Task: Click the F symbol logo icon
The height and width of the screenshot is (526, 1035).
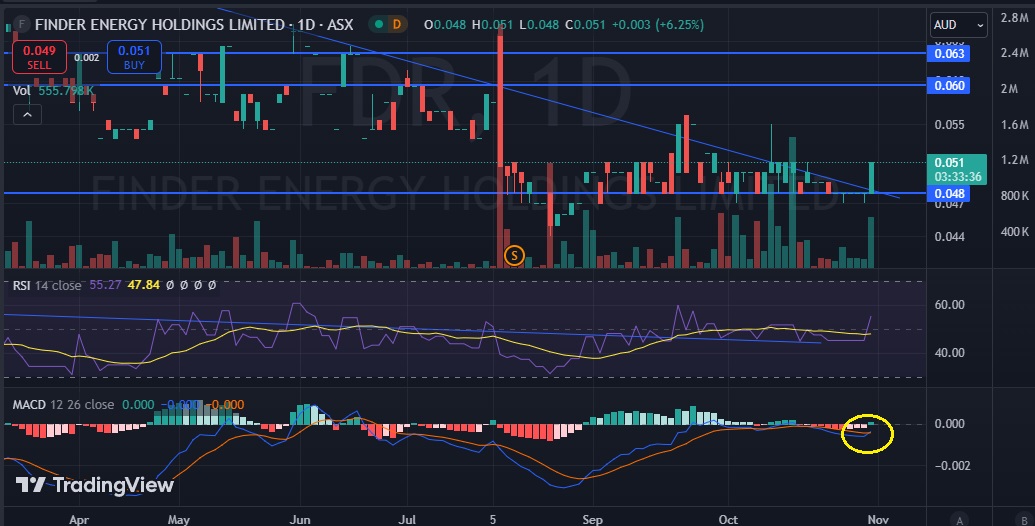Action: click(x=22, y=25)
